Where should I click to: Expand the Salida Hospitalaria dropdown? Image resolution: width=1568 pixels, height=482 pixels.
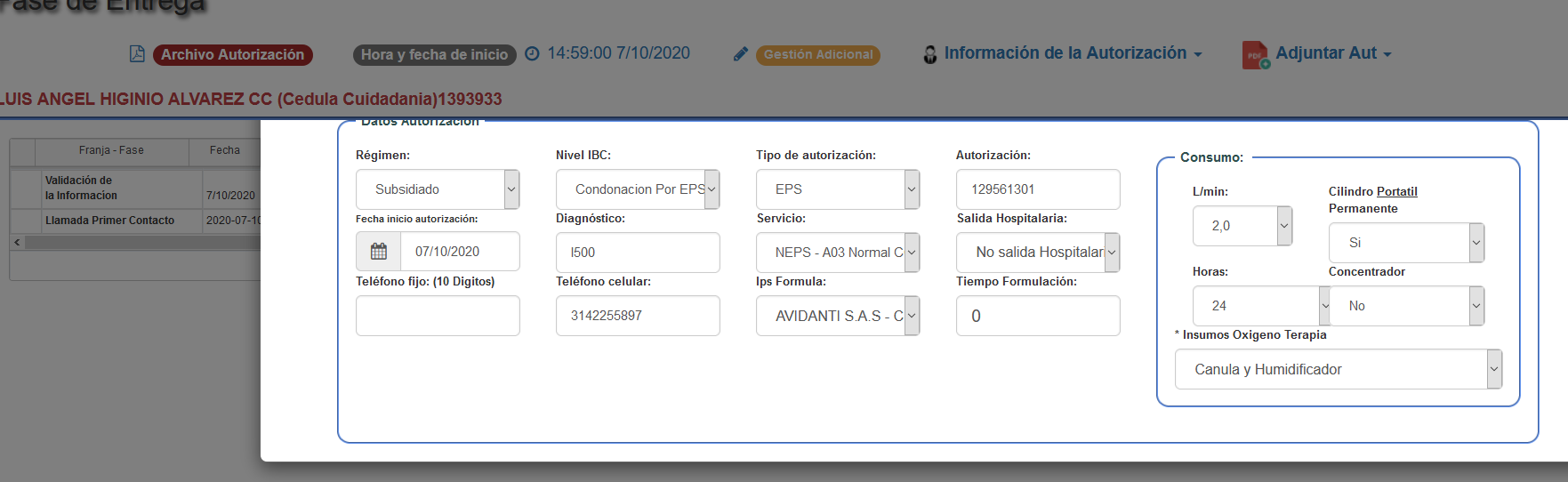coord(1038,253)
